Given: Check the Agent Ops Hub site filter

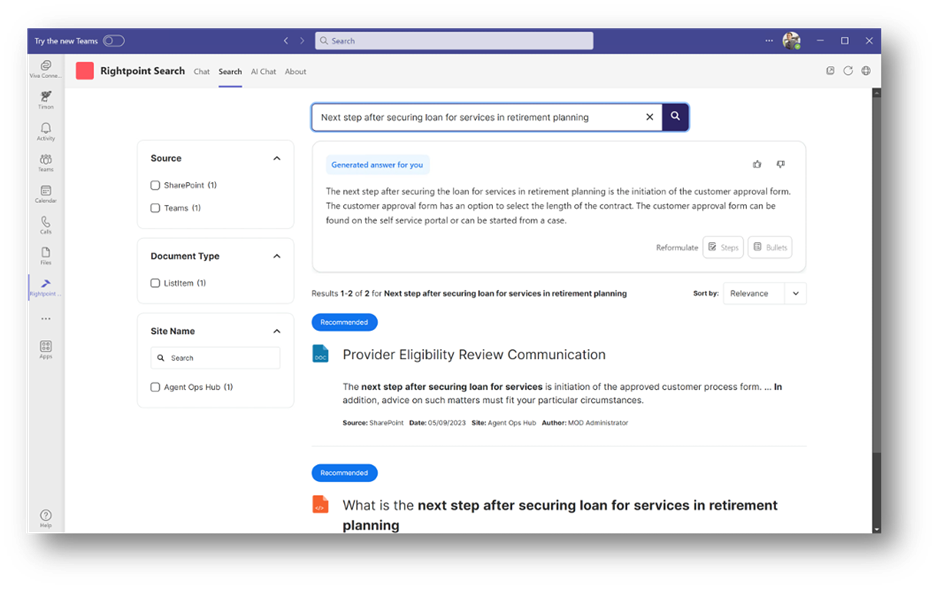Looking at the screenshot, I should click(155, 387).
